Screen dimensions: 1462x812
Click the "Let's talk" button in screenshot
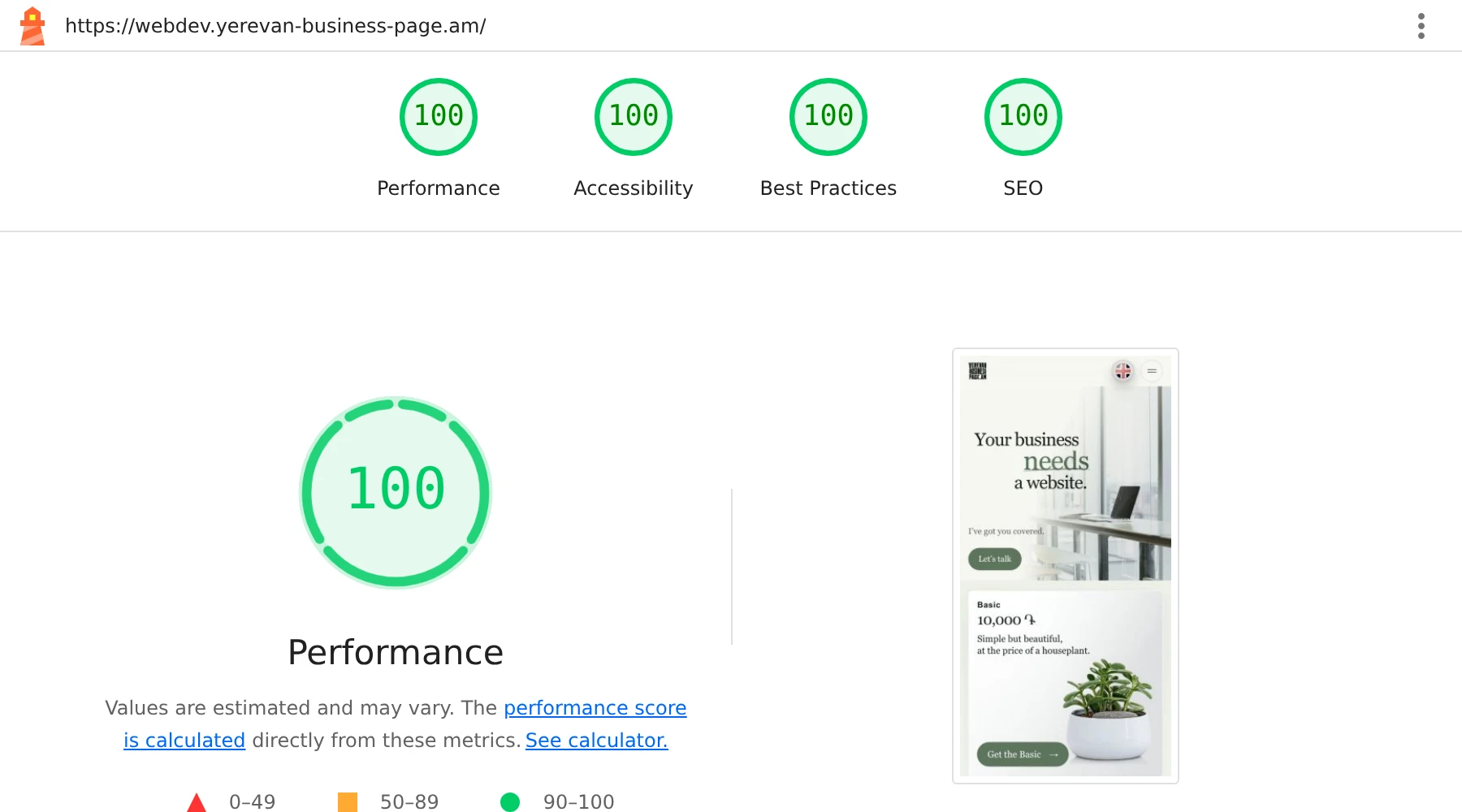click(x=995, y=559)
